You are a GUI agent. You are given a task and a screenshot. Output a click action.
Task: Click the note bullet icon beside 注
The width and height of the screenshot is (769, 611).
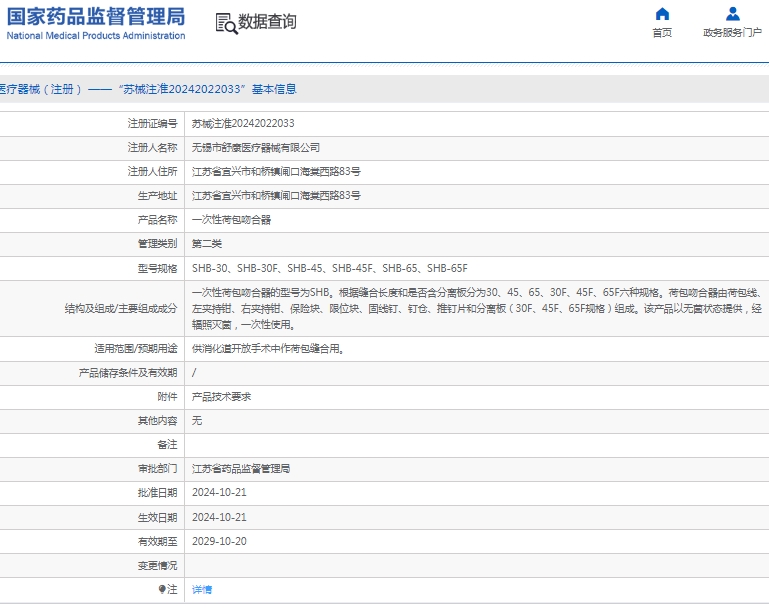point(162,590)
